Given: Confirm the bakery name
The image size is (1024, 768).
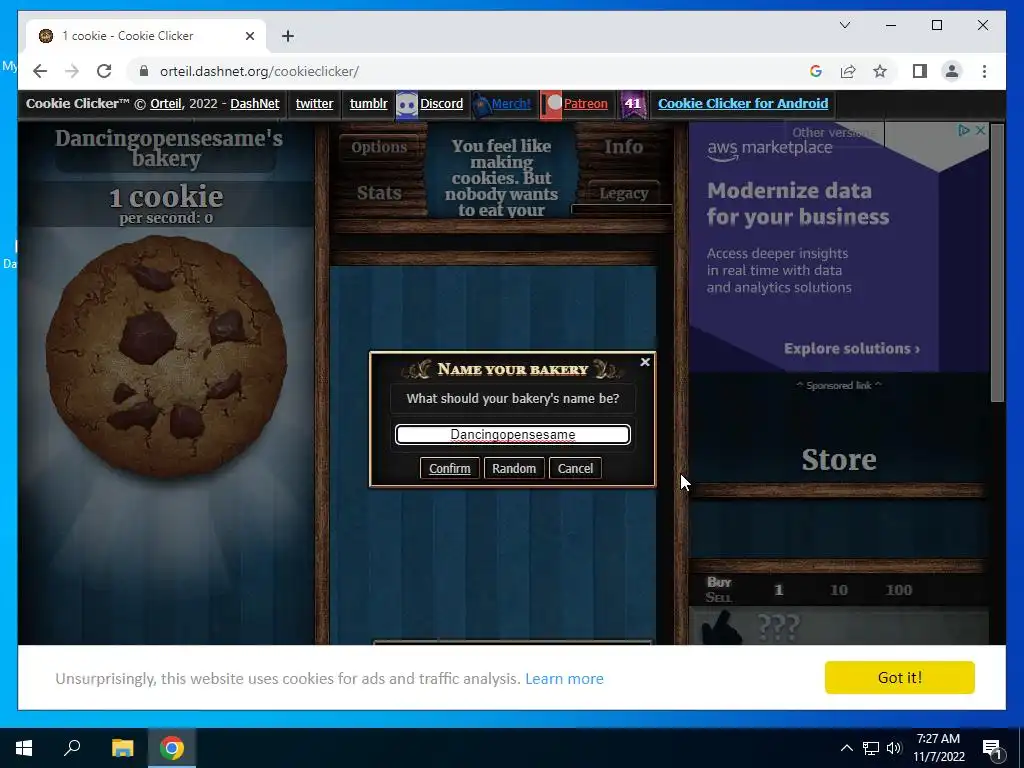Looking at the screenshot, I should (449, 468).
